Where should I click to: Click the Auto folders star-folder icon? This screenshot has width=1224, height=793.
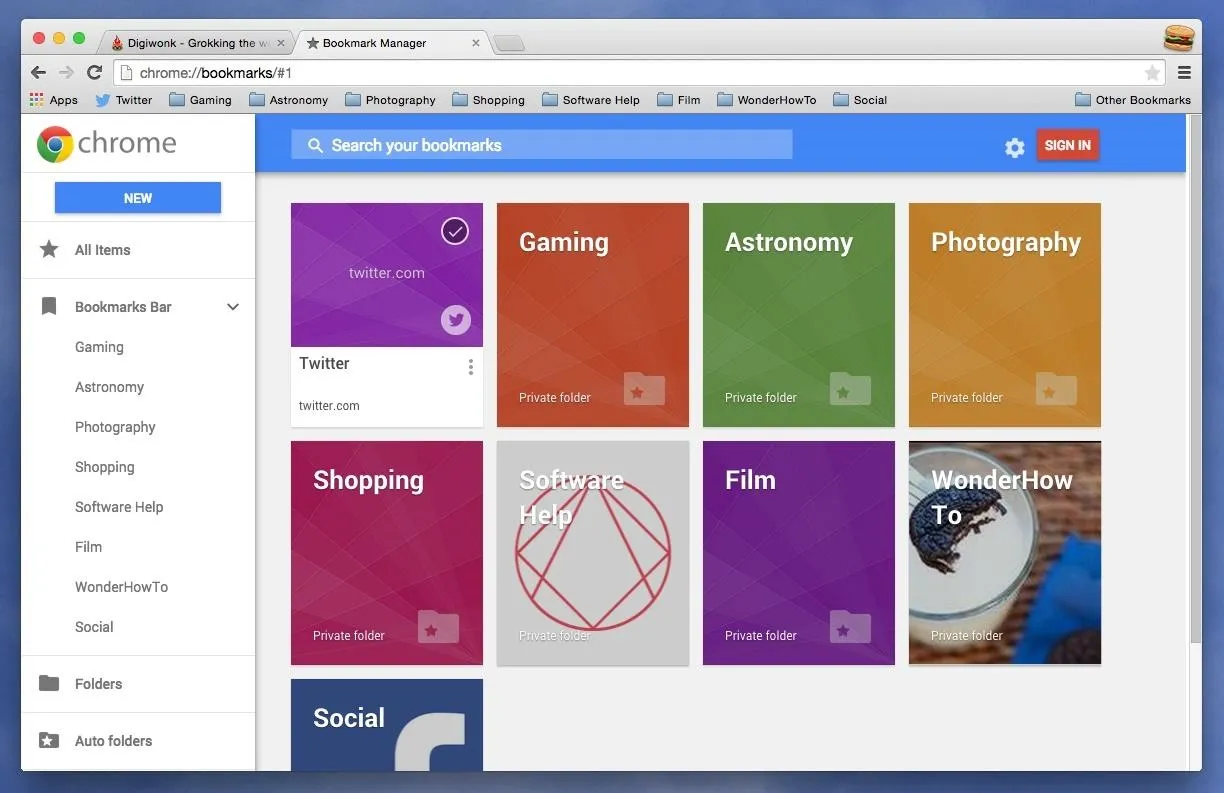point(49,741)
